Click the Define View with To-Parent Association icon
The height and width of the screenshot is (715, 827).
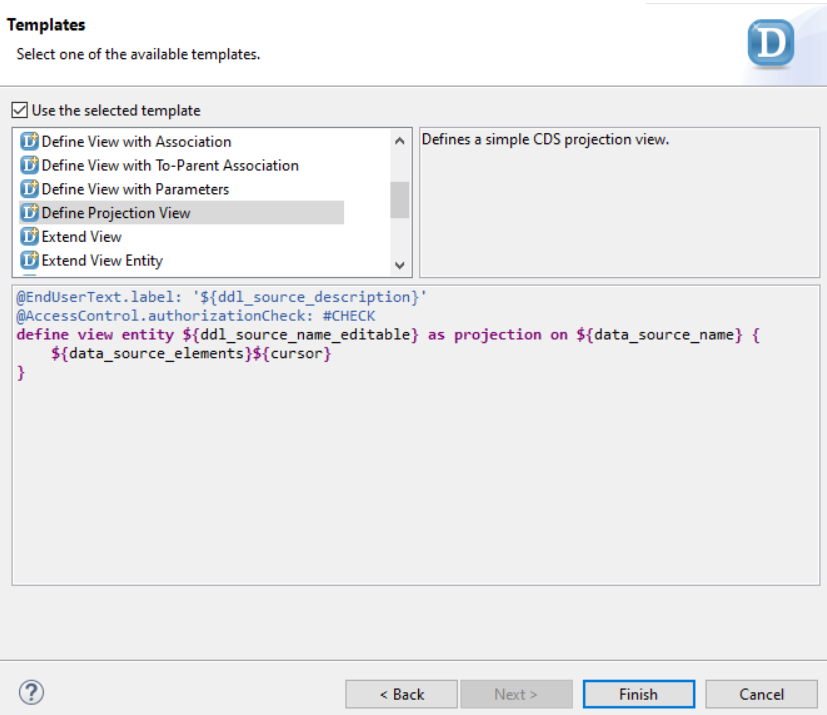tap(29, 166)
